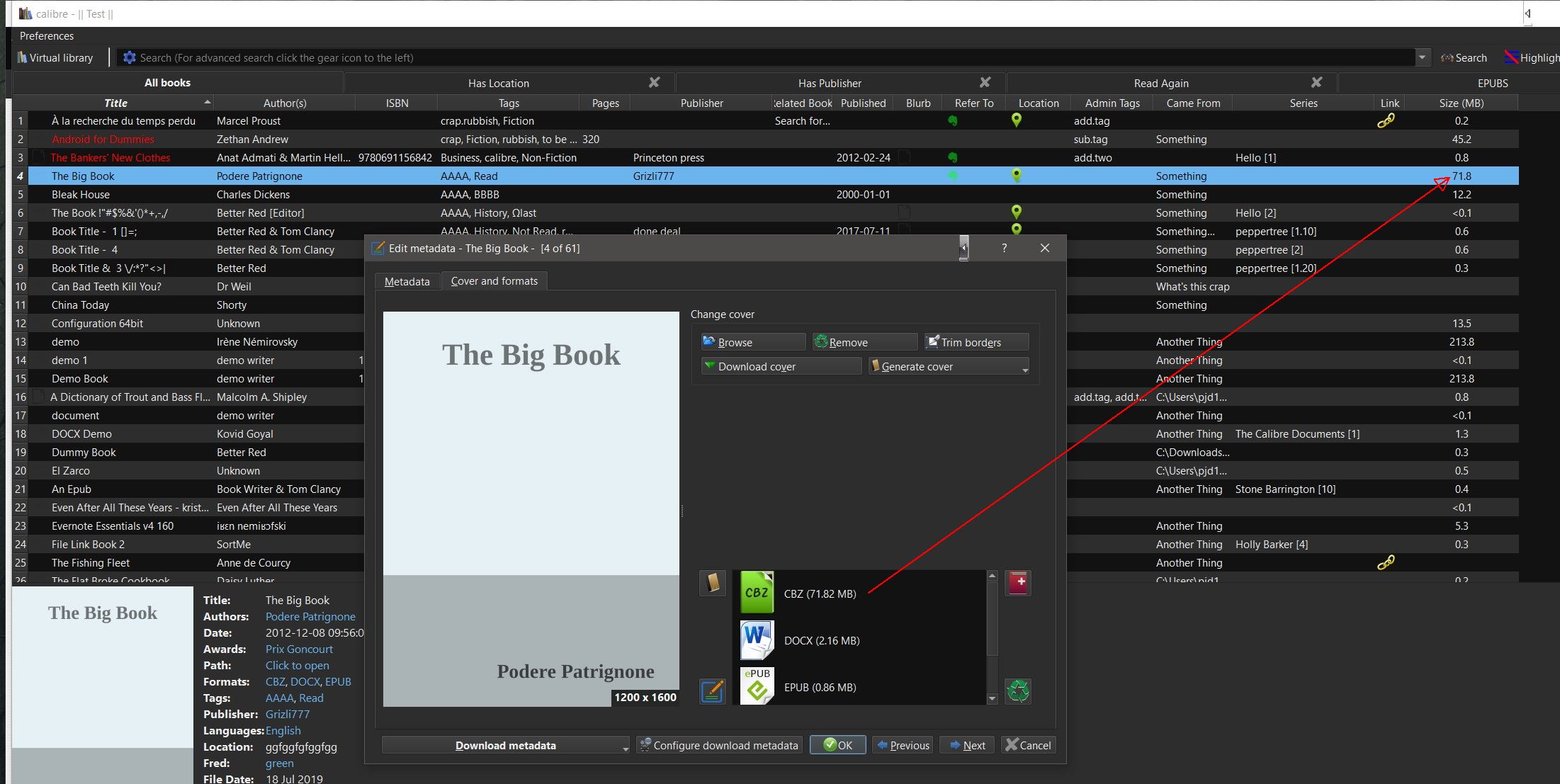
Task: Select the DOCX format in list
Action: (820, 640)
